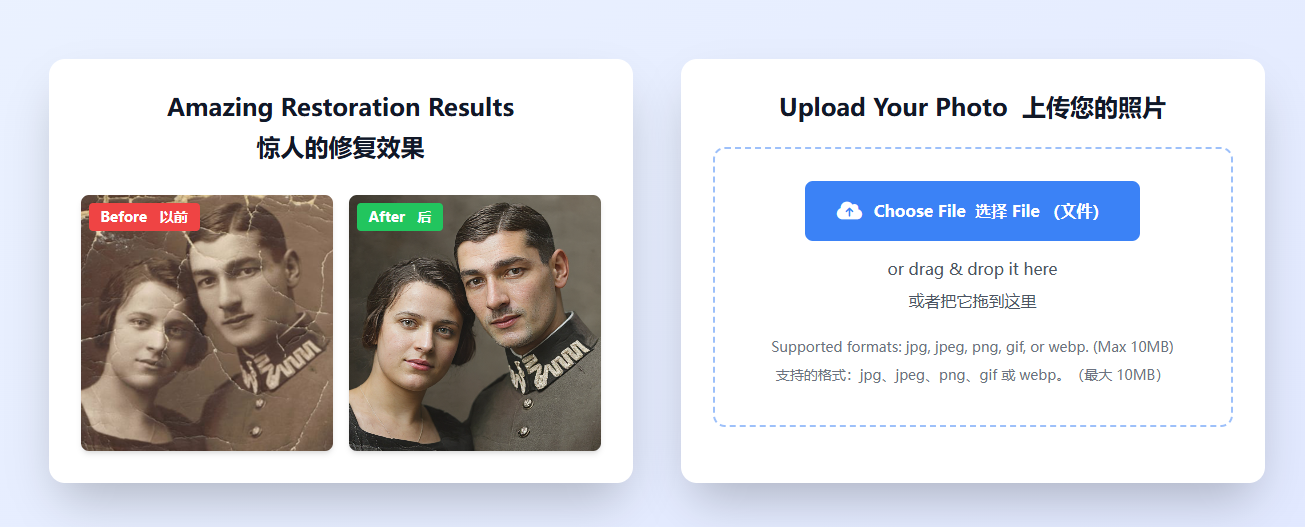Click the "or drag & drop it here" text
1305x527 pixels.
tap(972, 269)
